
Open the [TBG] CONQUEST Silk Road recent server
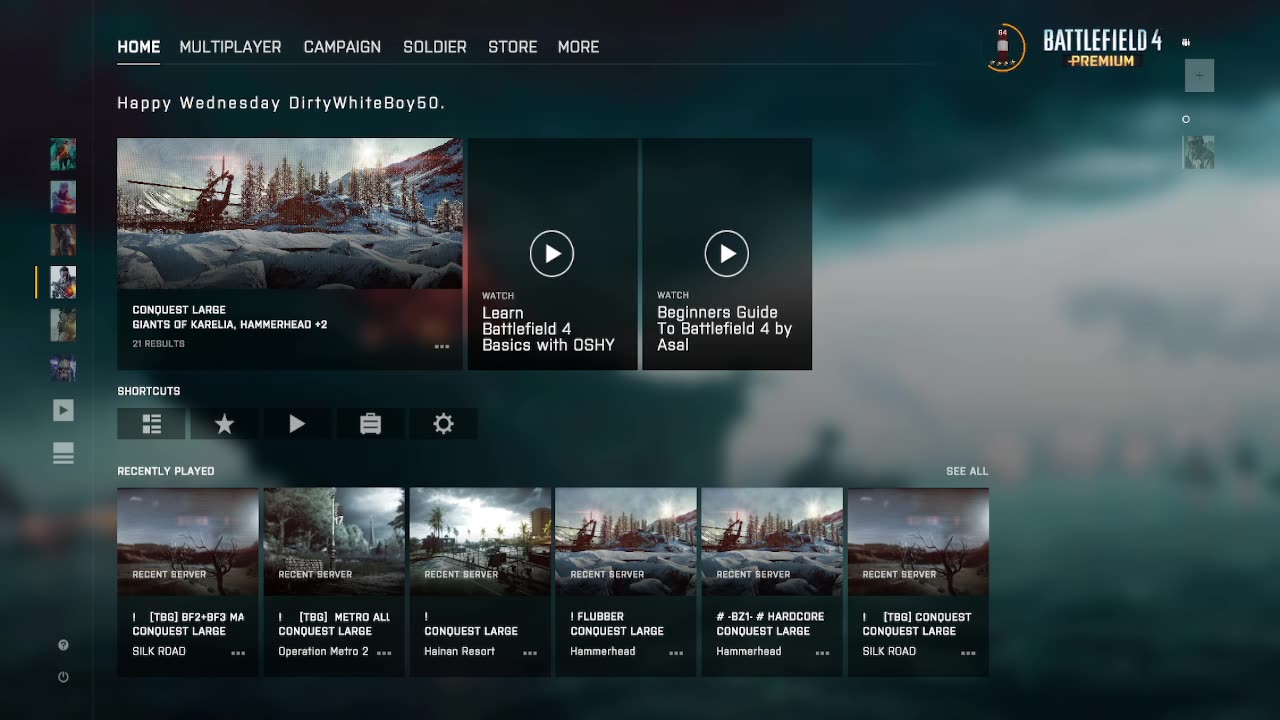click(918, 582)
